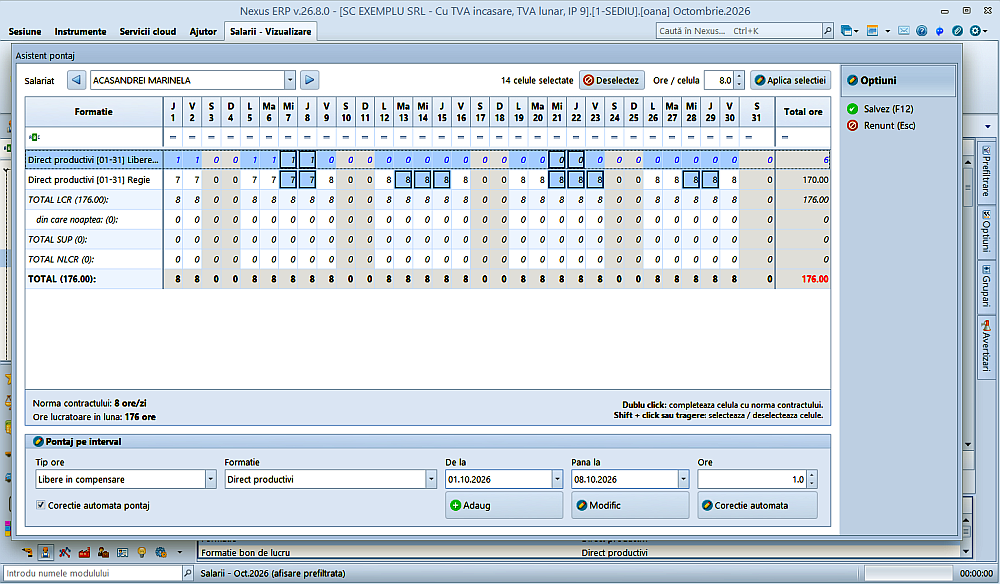Expand the Formatie dropdown in Pontaj pe interval
Image resolution: width=1000 pixels, height=584 pixels.
pos(431,479)
